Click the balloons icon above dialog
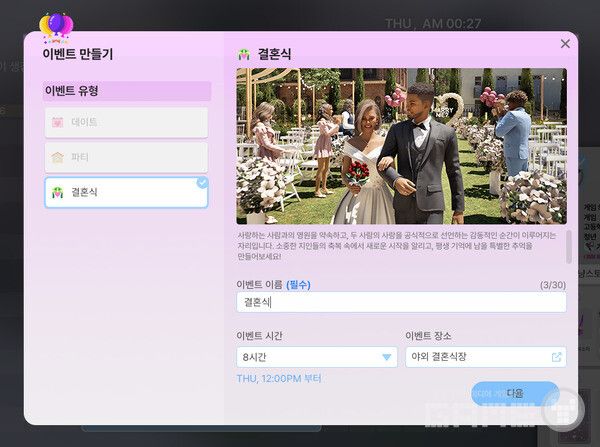The image size is (600, 447). click(56, 27)
